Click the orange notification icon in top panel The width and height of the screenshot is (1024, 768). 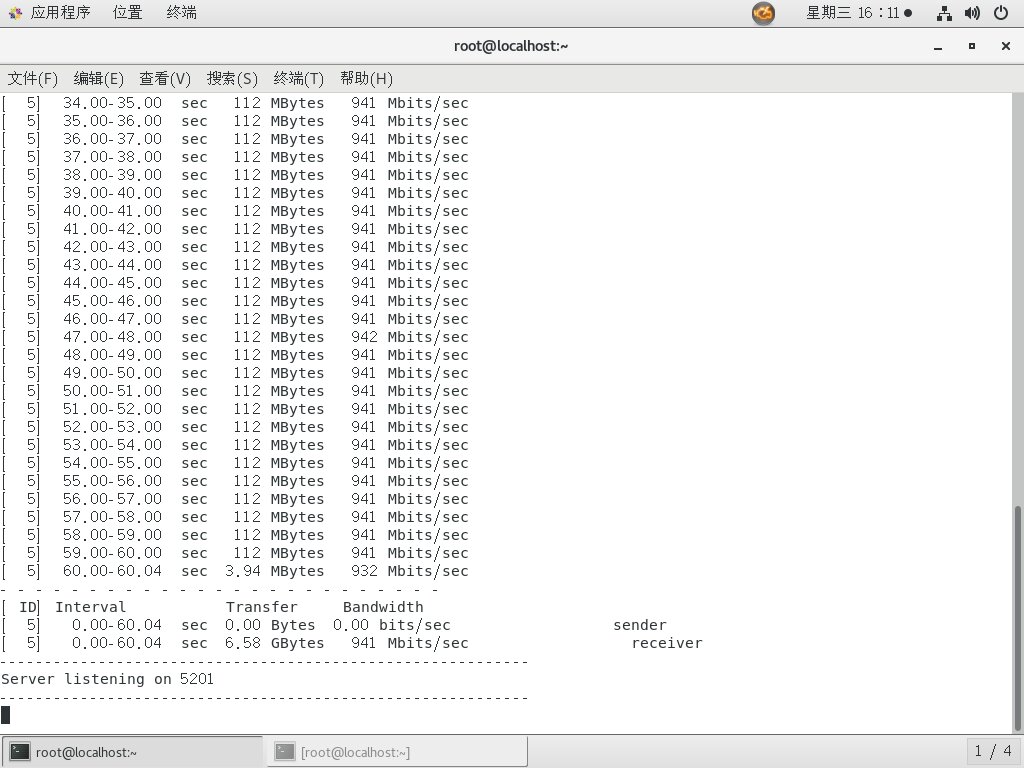coord(763,13)
